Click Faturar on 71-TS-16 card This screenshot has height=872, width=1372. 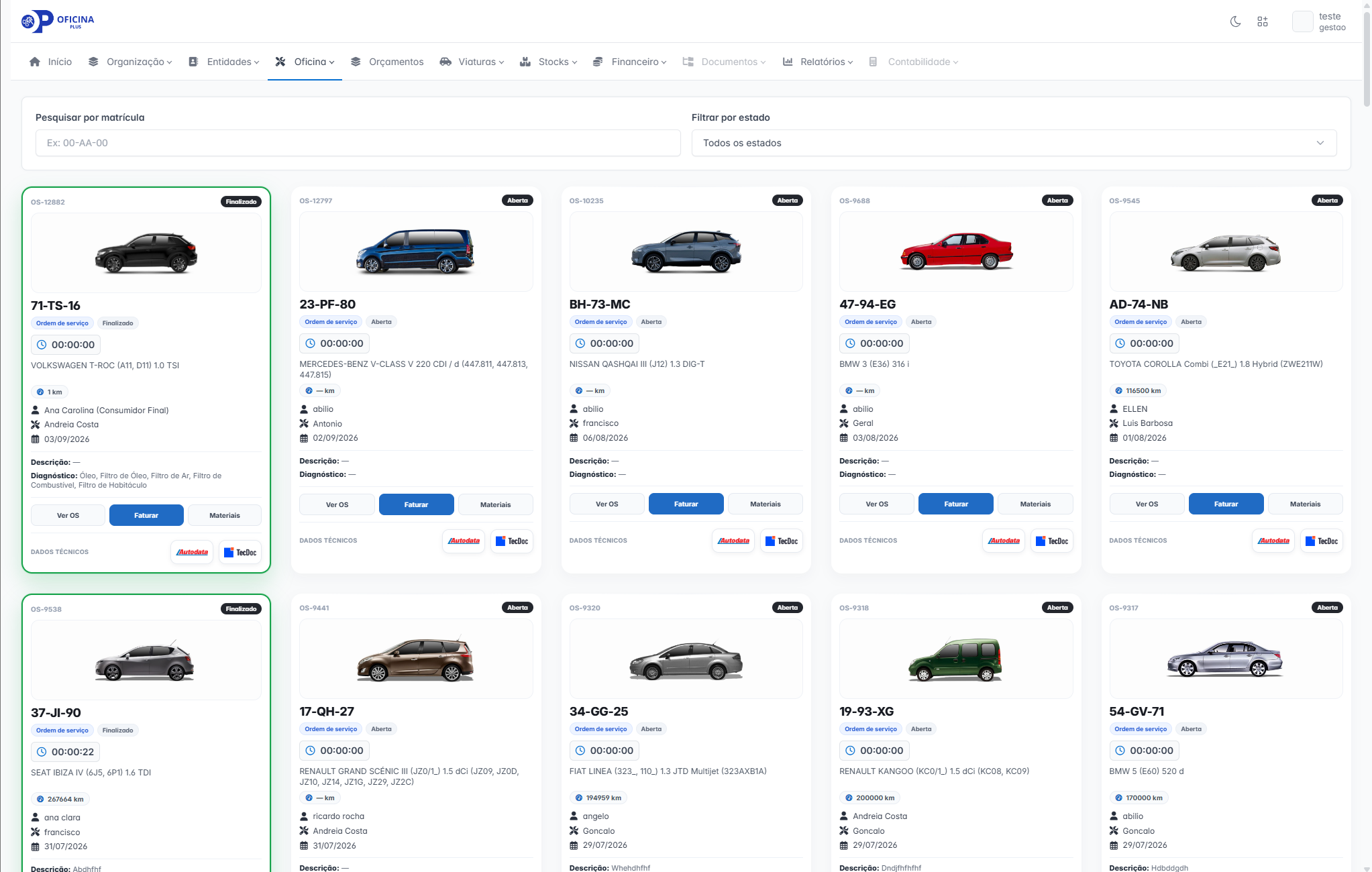[146, 515]
